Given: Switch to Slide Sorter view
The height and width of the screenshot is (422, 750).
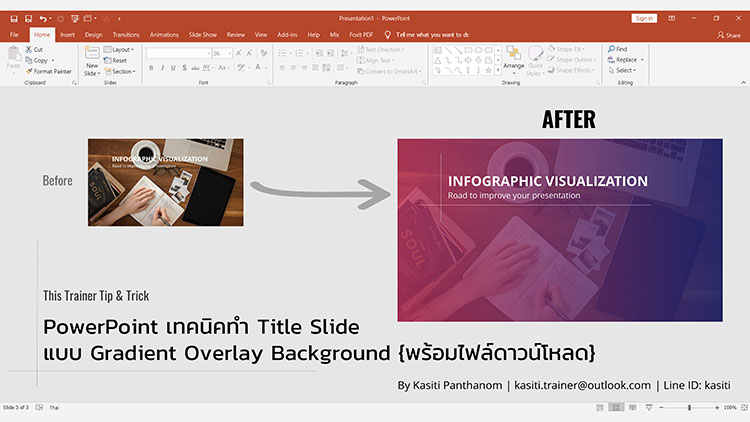Looking at the screenshot, I should [616, 407].
